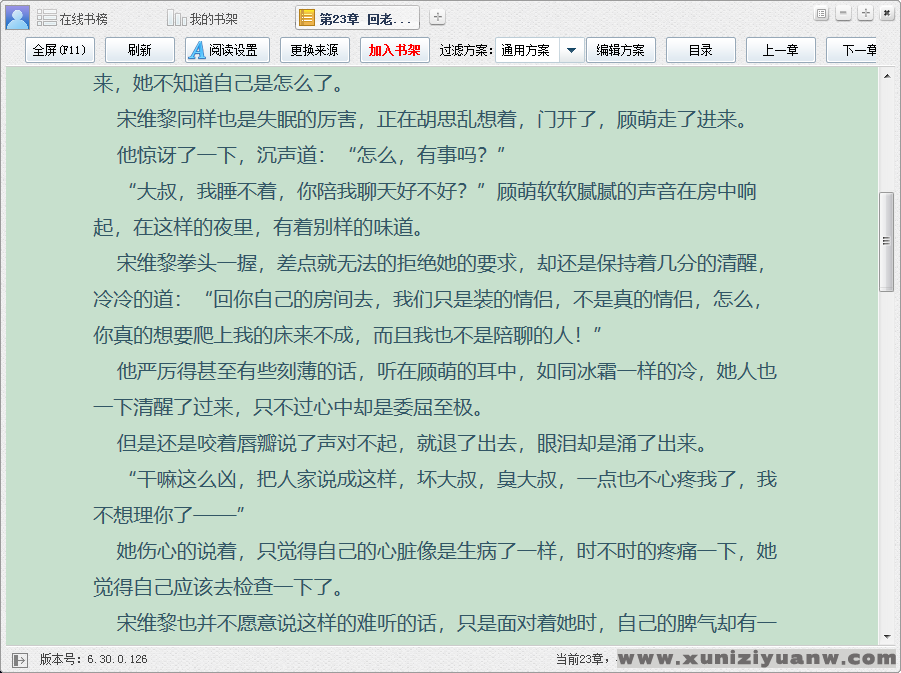Open the 目录 table of contents
The height and width of the screenshot is (673, 901).
click(x=700, y=50)
